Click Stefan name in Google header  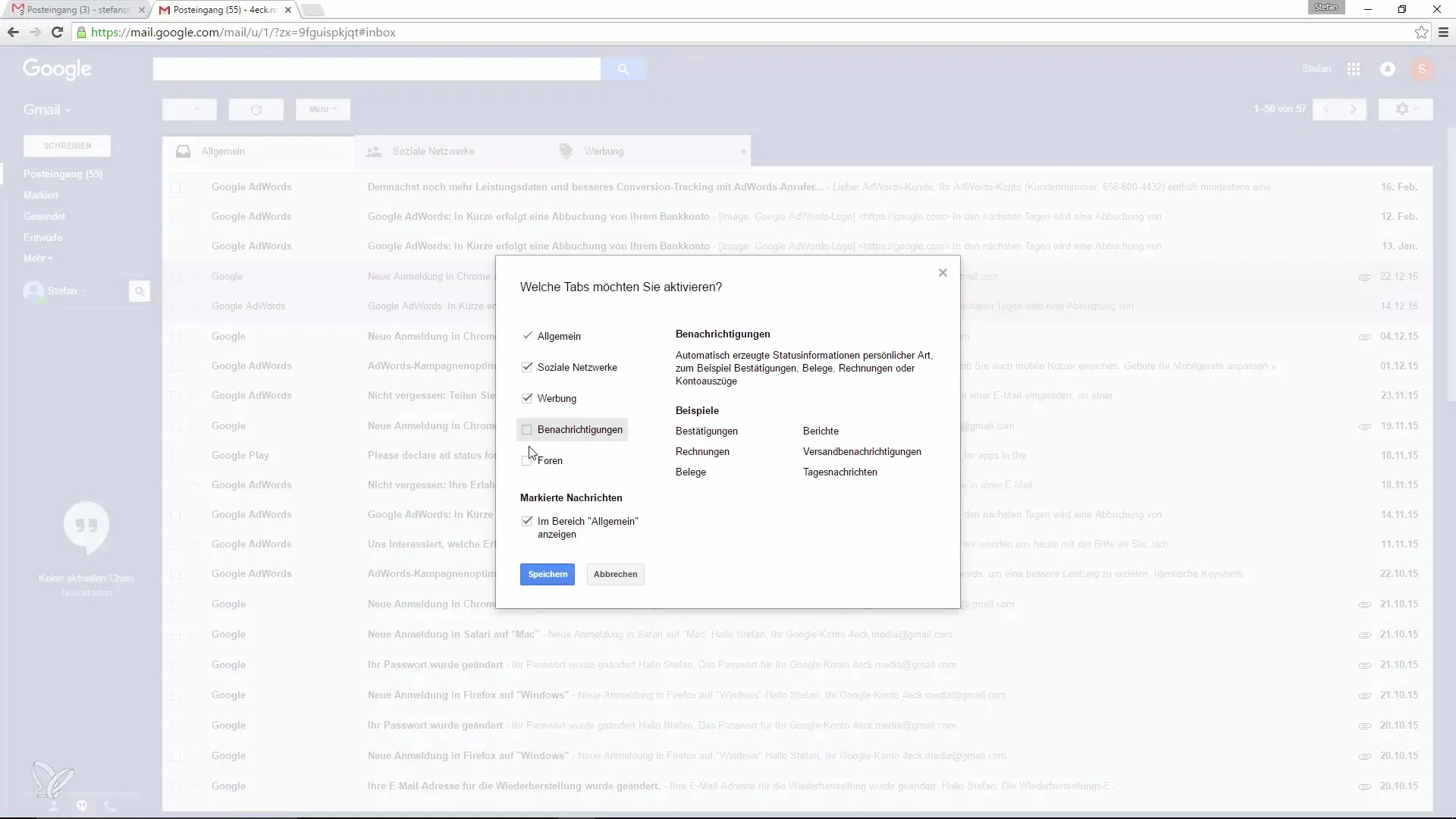[x=1316, y=69]
